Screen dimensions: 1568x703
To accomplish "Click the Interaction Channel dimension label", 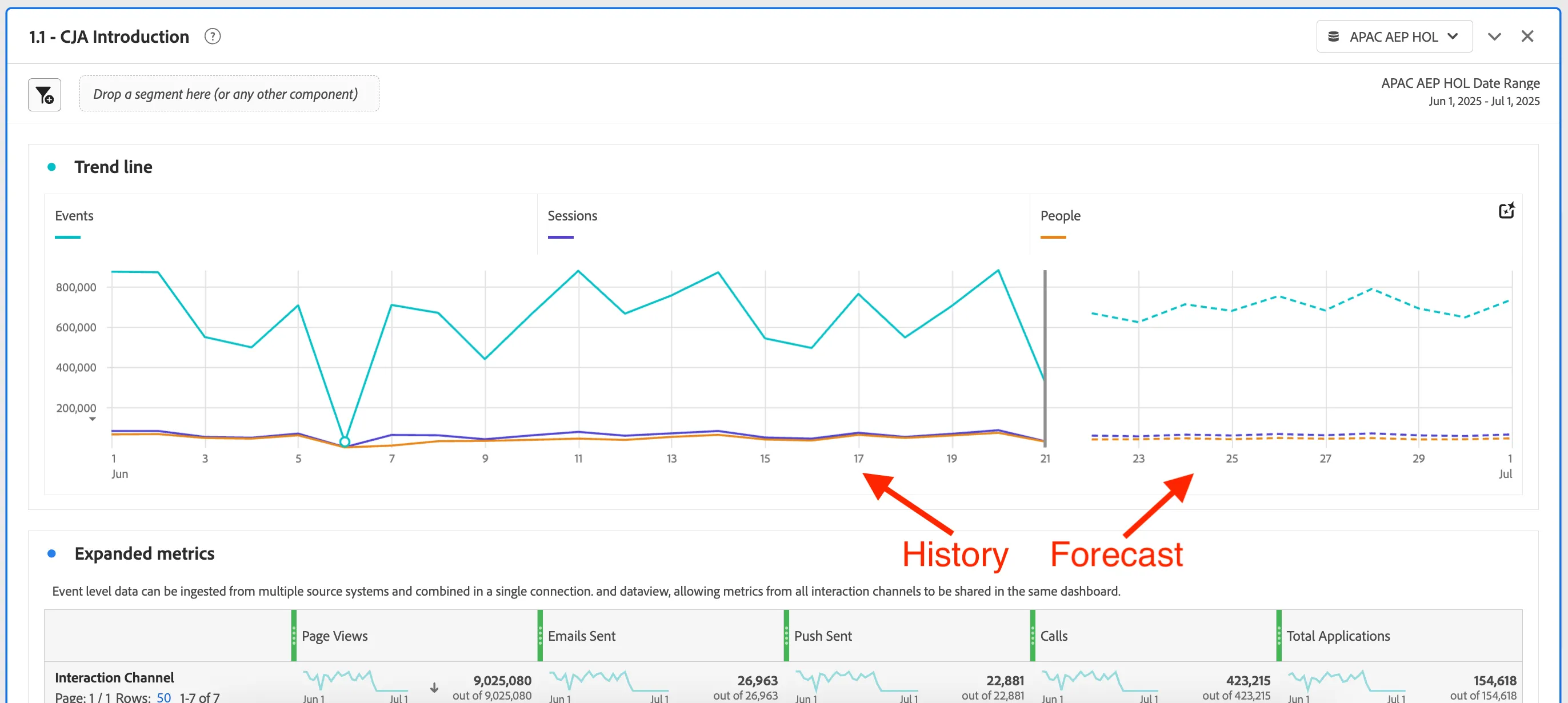I will [114, 677].
